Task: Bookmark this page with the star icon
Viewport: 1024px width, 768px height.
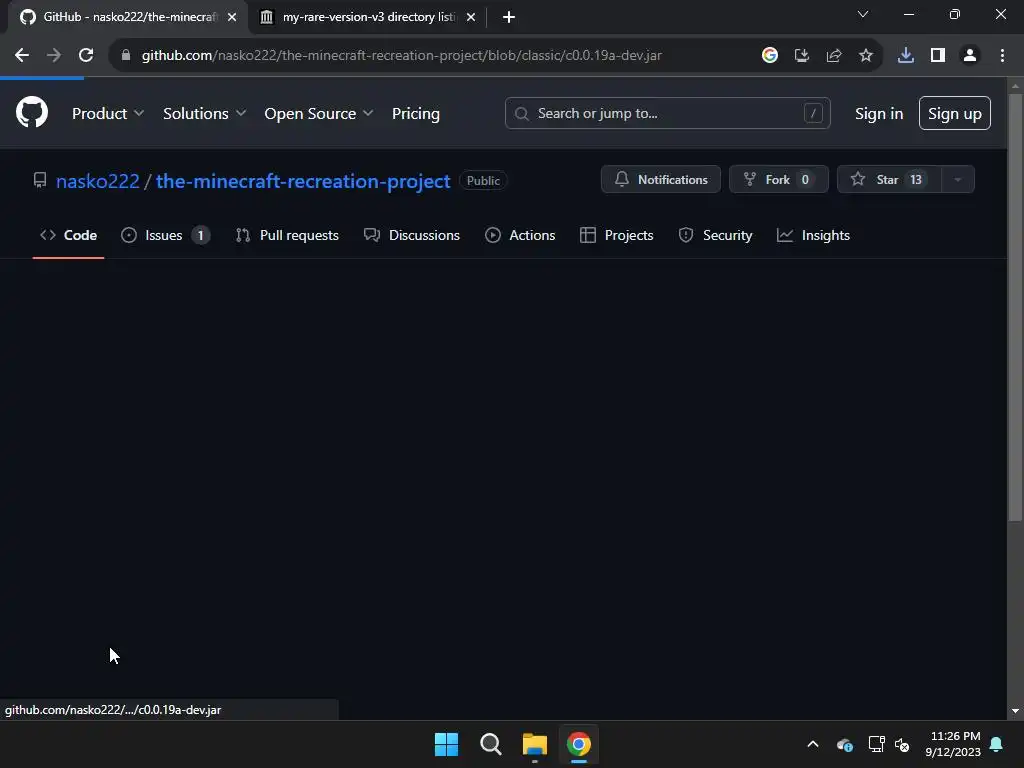Action: click(865, 56)
